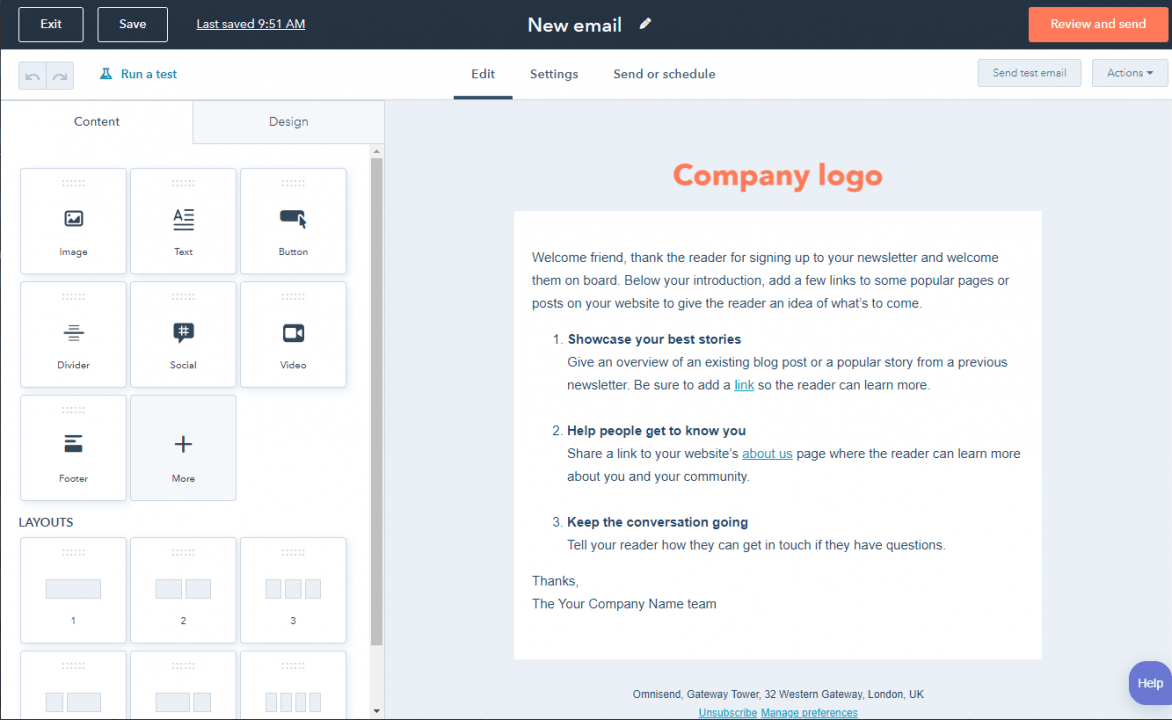Choose the three-column layout labeled 3
Screen dimensions: 1172x720
(293, 590)
